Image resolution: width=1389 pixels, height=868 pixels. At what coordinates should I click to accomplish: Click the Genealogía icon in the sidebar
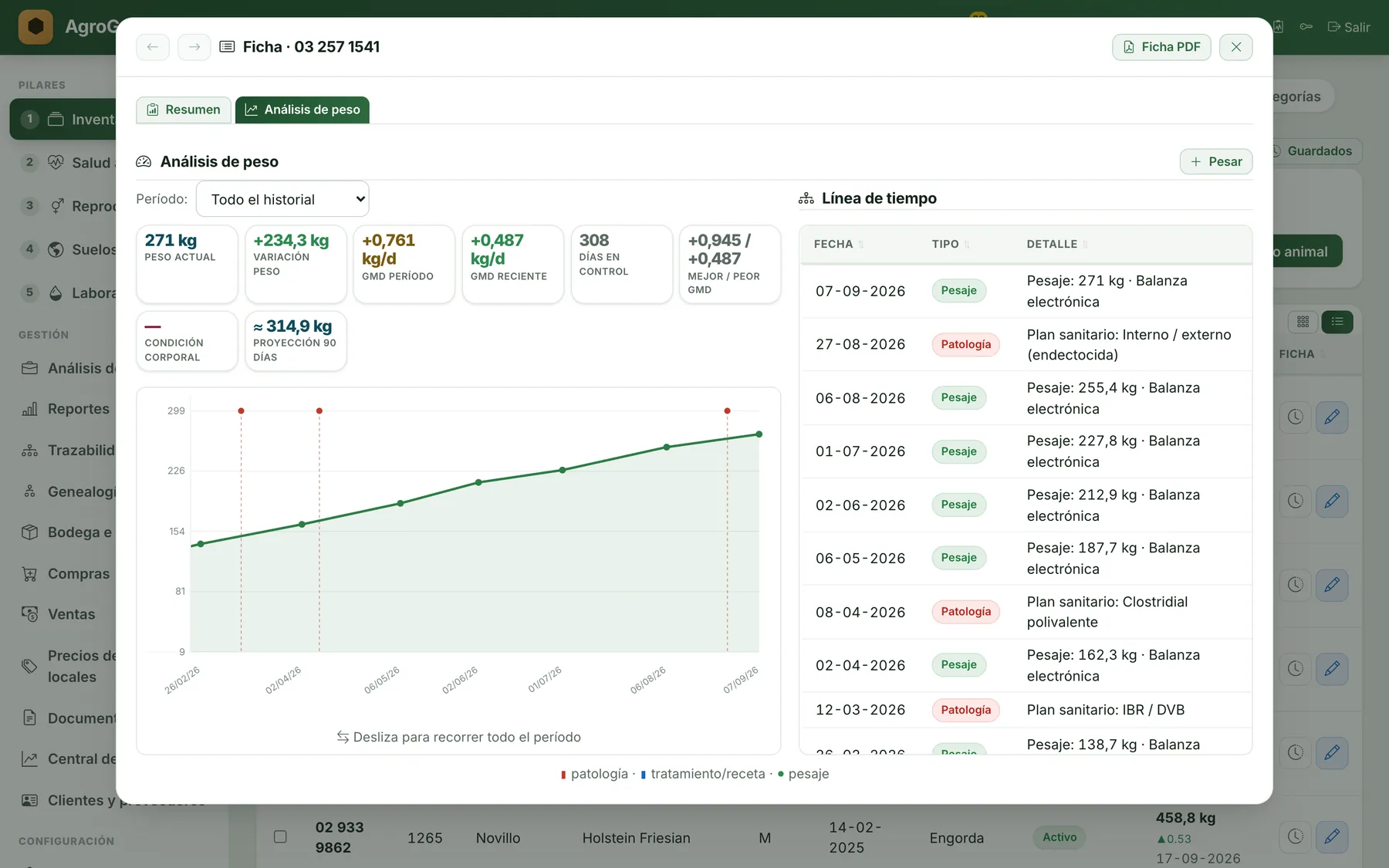30,491
